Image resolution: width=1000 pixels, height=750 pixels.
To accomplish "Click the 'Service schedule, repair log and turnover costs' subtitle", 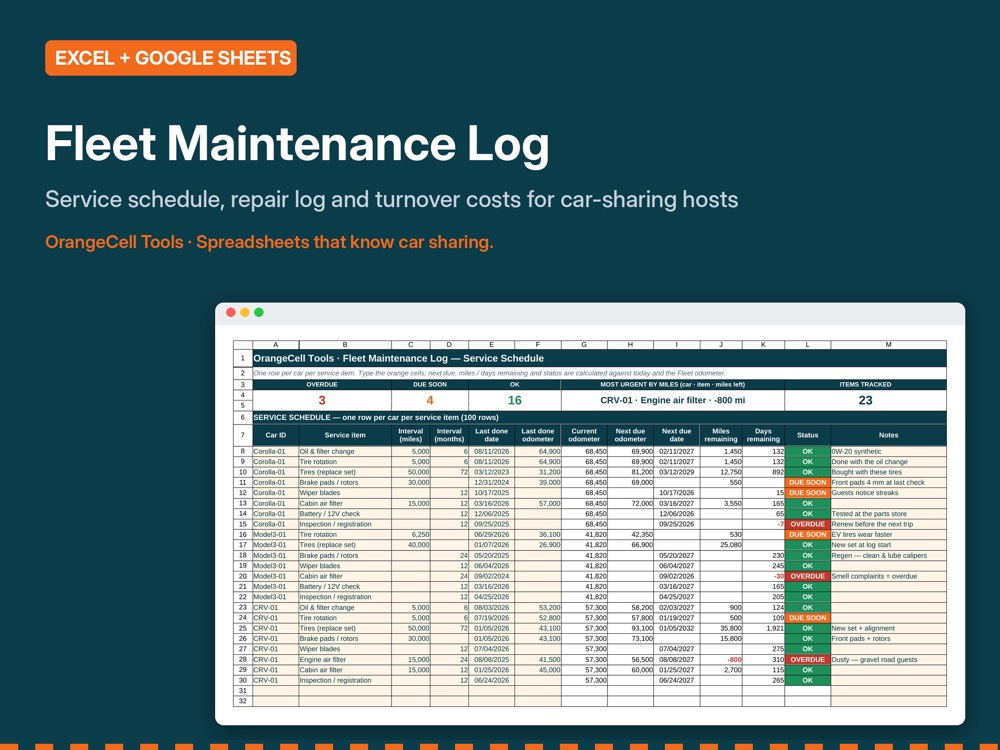I will pyautogui.click(x=392, y=200).
